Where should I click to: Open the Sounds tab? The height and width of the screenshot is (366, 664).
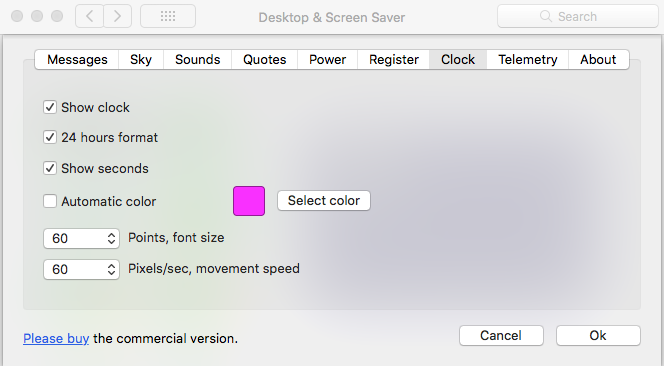coord(198,59)
